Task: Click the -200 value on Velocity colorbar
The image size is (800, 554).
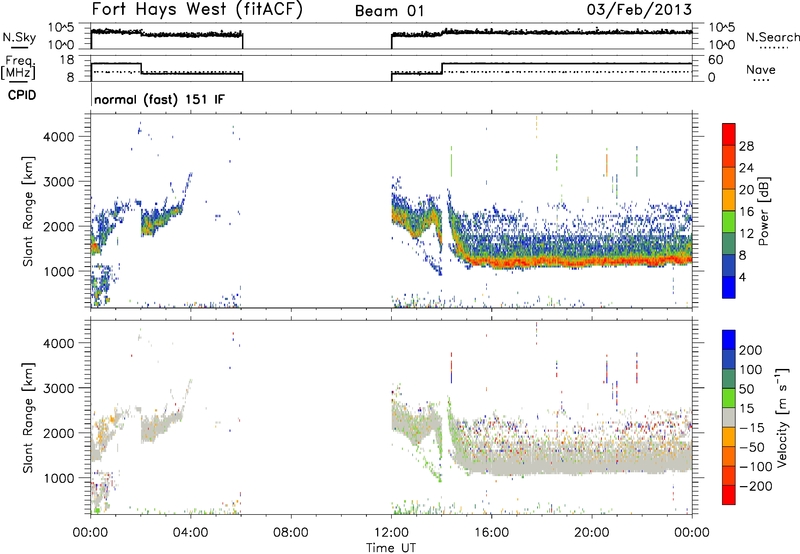Action: [755, 486]
